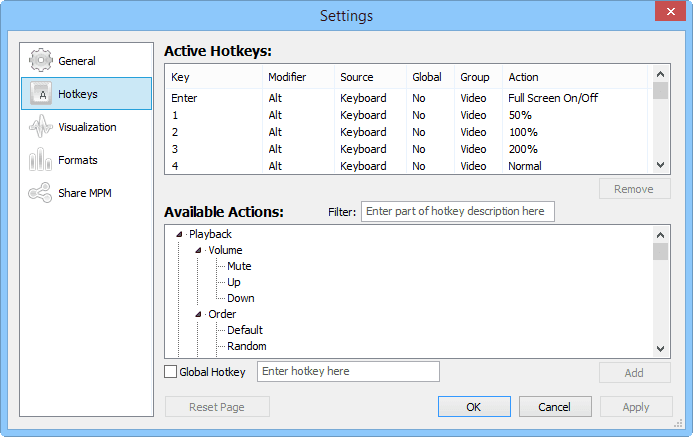Click the Visualization waveform icon
Screen dimensions: 693x437
click(41, 127)
